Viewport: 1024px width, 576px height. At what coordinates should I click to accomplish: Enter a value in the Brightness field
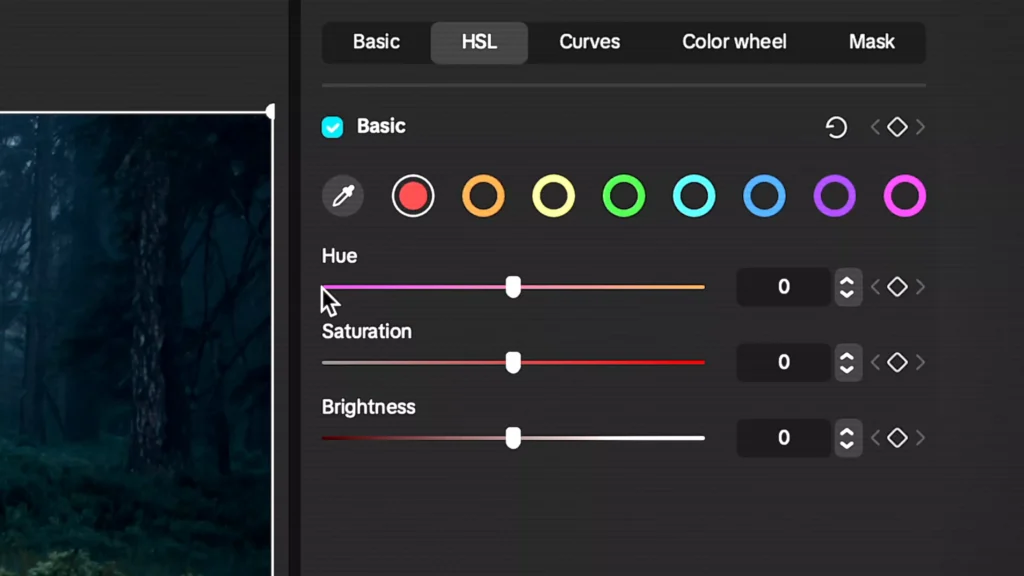pos(783,437)
